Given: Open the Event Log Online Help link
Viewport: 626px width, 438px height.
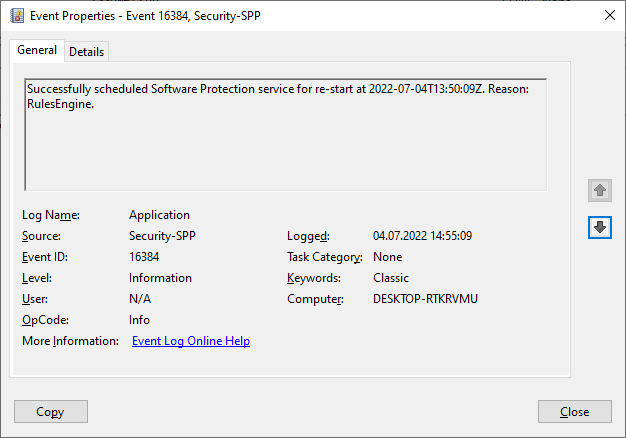Looking at the screenshot, I should coord(191,341).
